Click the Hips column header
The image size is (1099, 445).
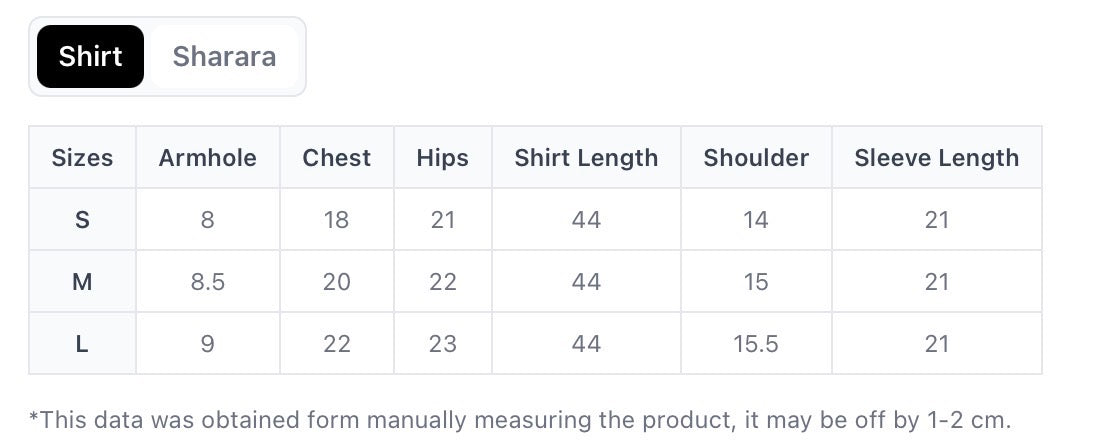[x=442, y=158]
